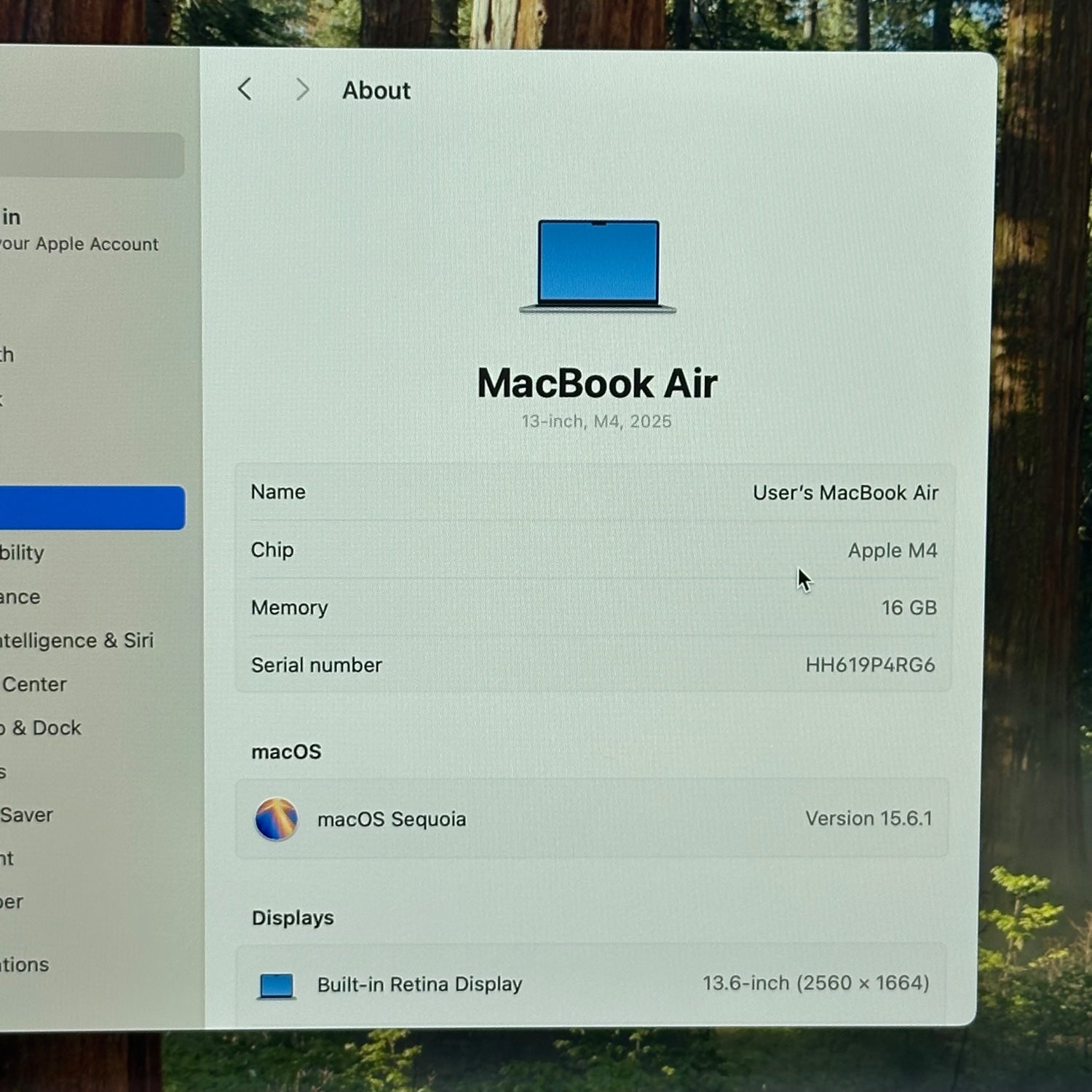Open the Apple Account sign-in sidebar entry

tap(79, 230)
